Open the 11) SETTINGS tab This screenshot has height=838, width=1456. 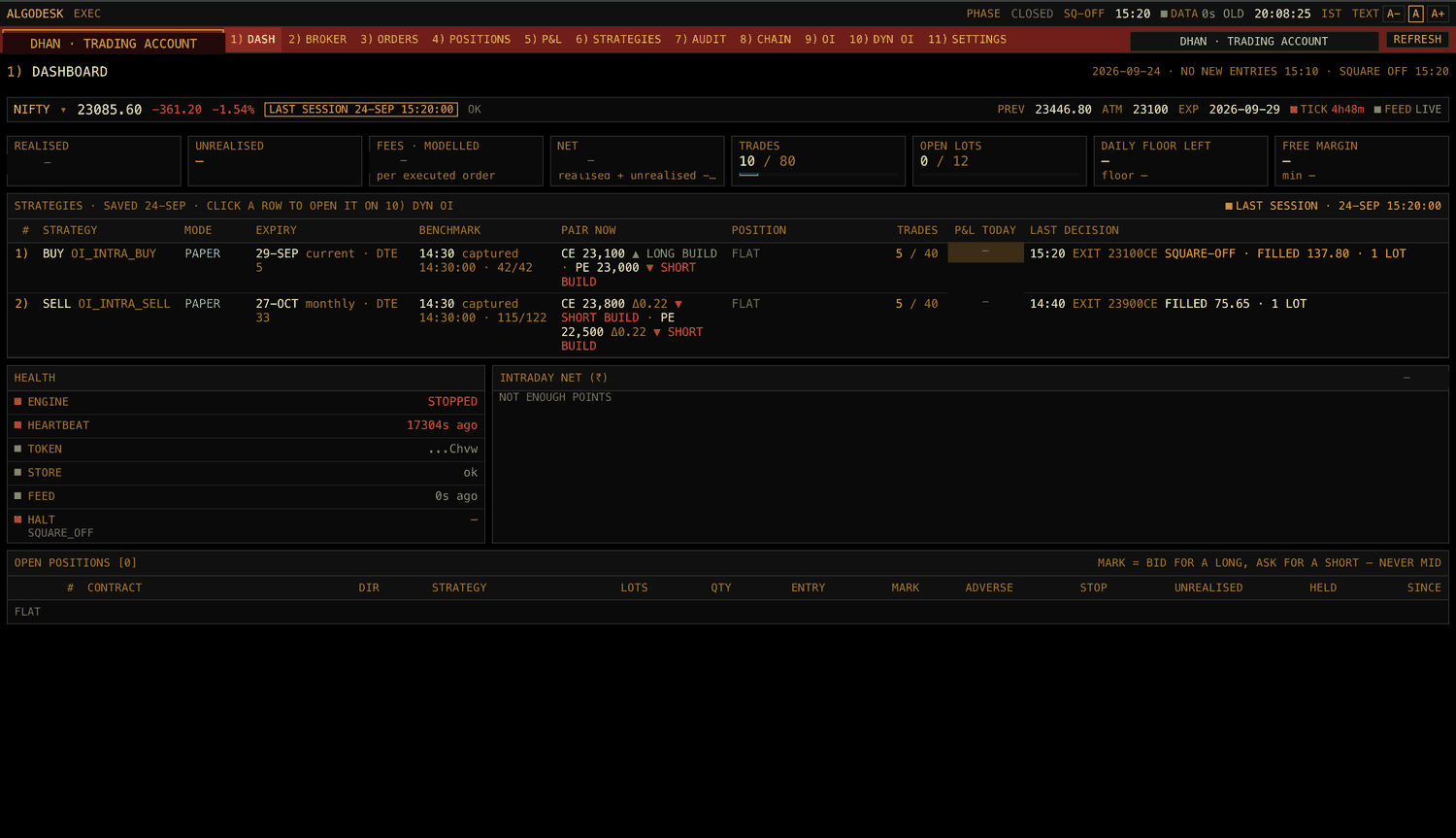[x=967, y=40]
